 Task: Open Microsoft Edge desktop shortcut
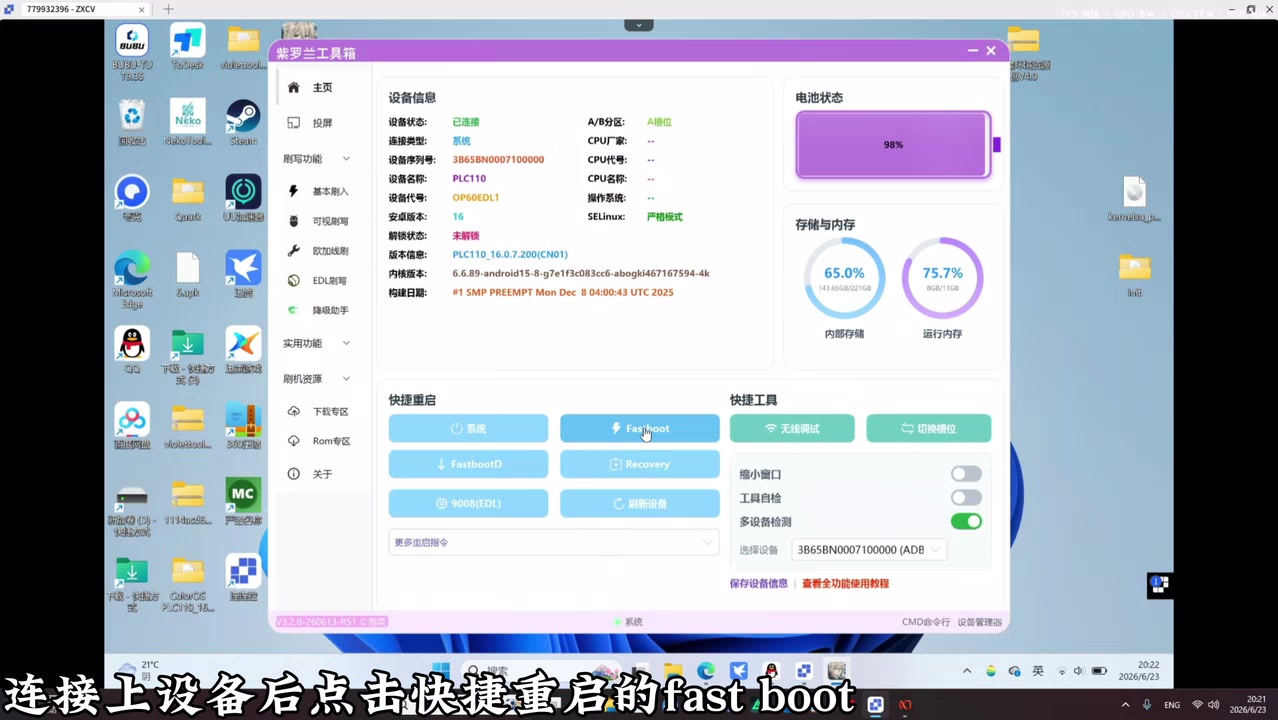tap(132, 280)
